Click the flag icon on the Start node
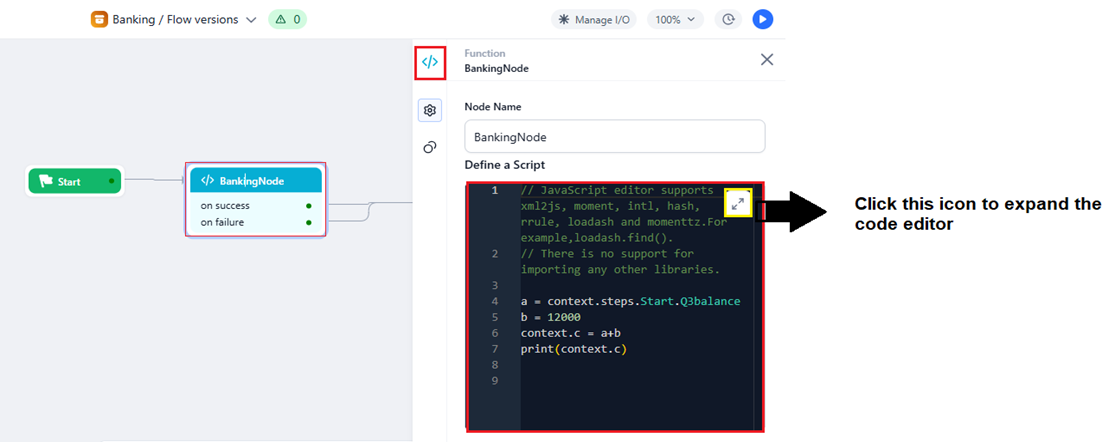Screen dimensions: 1115x442 coord(46,181)
